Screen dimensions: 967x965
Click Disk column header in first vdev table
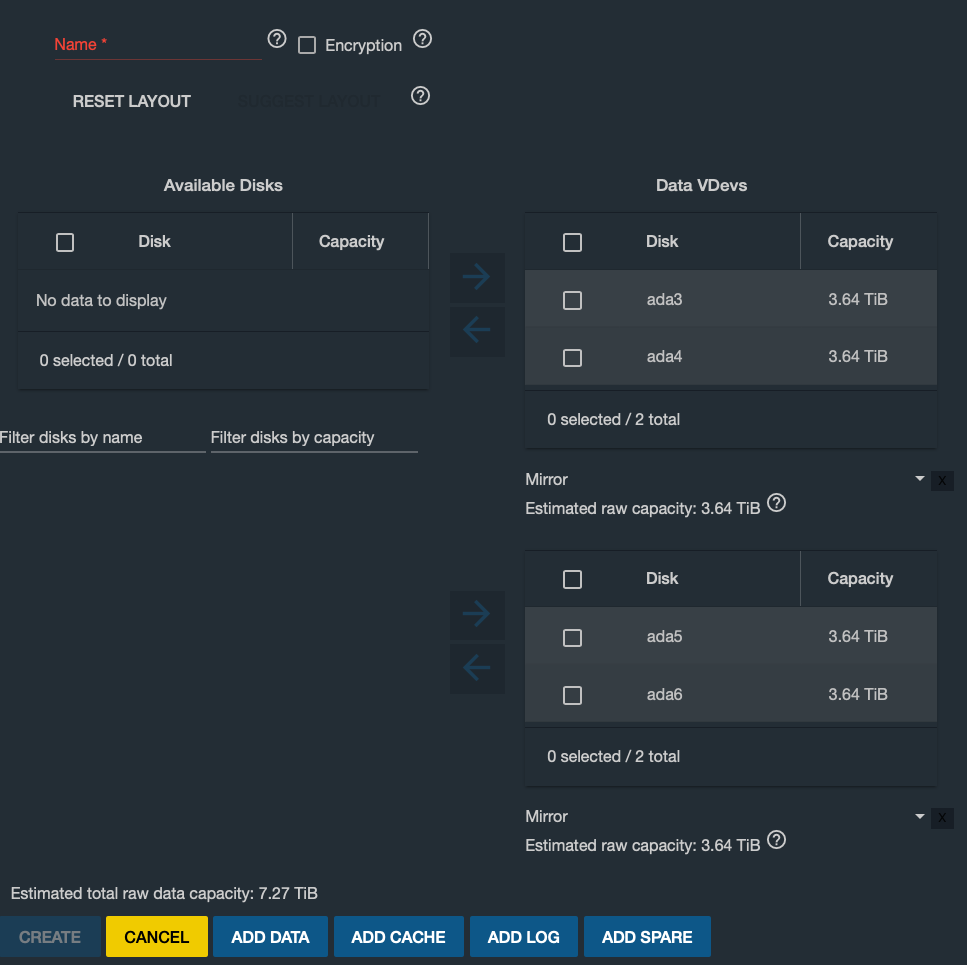point(662,241)
